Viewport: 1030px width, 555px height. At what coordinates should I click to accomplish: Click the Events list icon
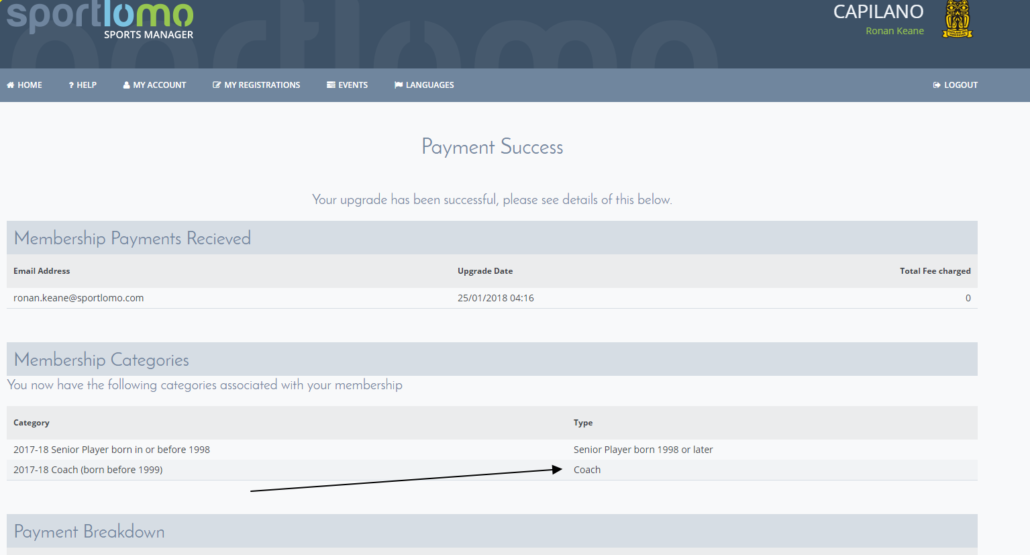331,85
